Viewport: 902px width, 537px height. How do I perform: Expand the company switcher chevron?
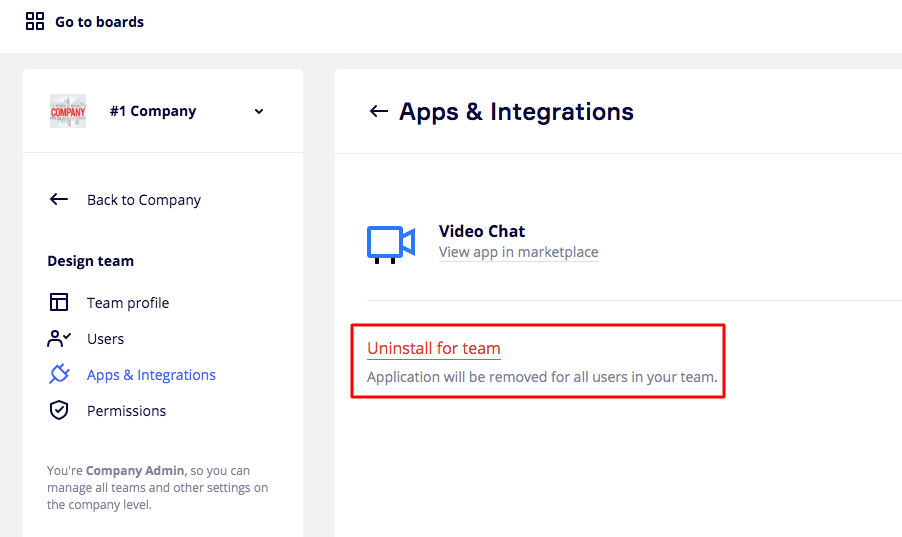tap(259, 111)
